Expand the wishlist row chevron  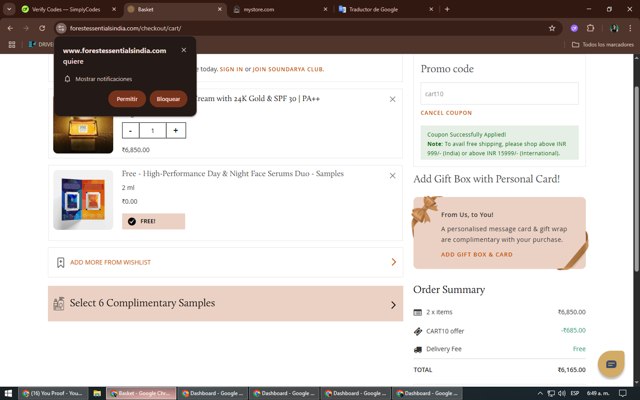pos(393,262)
